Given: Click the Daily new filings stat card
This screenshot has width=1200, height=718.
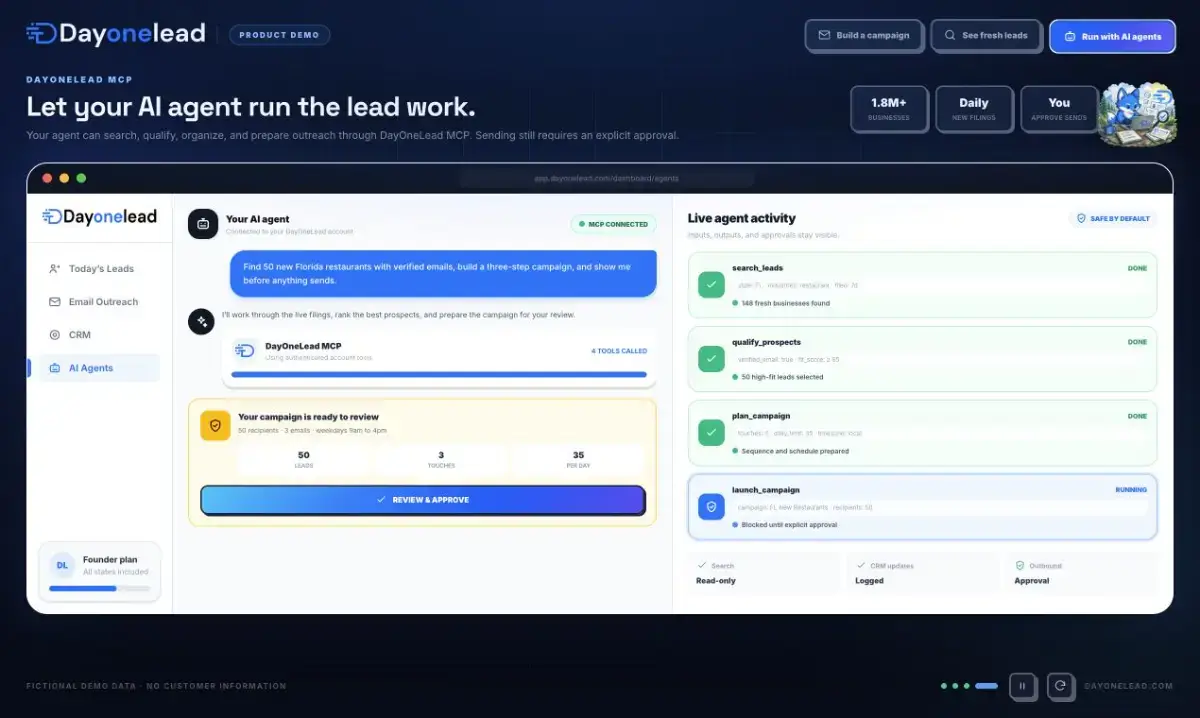Looking at the screenshot, I should point(974,109).
